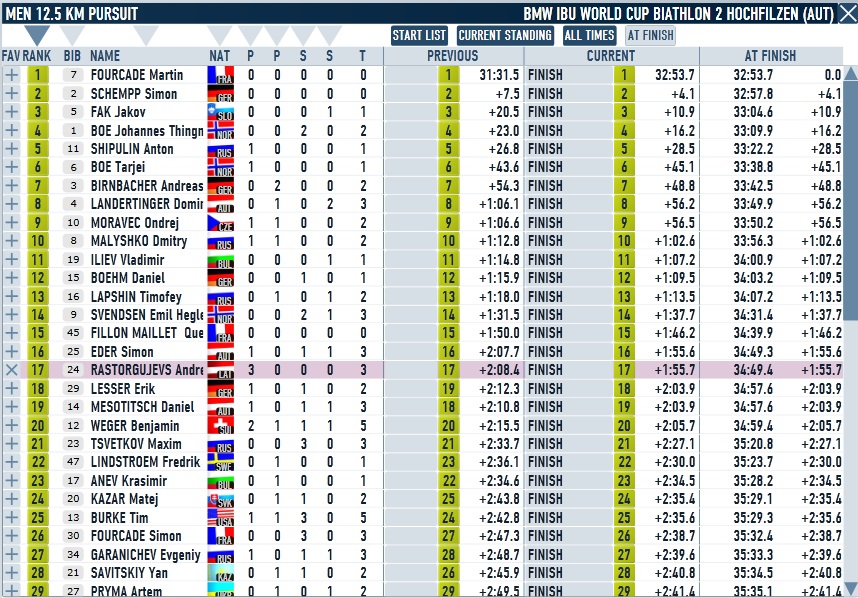Viewport: 858px width, 598px height.
Task: Click the BOEHM Daniel name
Action: click(127, 278)
